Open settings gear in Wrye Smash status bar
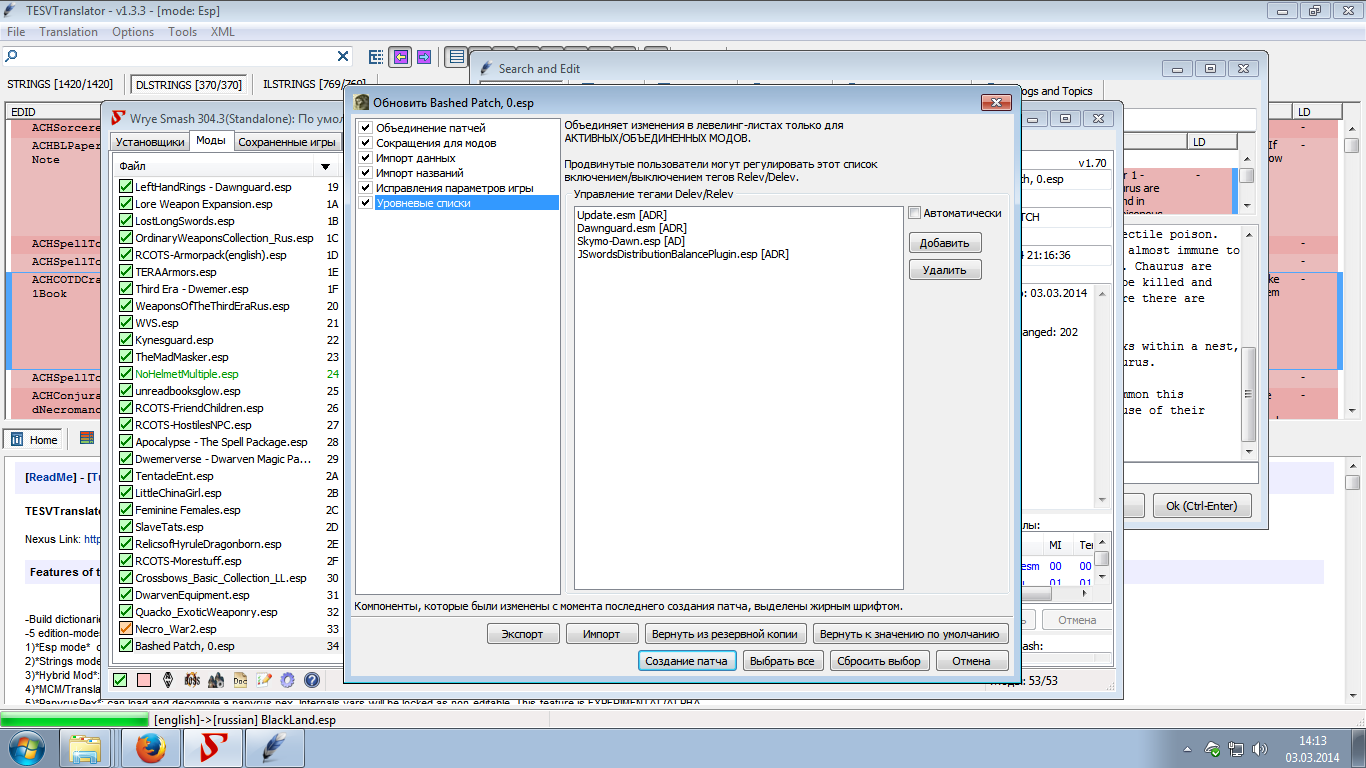The height and width of the screenshot is (768, 1366). tap(288, 680)
